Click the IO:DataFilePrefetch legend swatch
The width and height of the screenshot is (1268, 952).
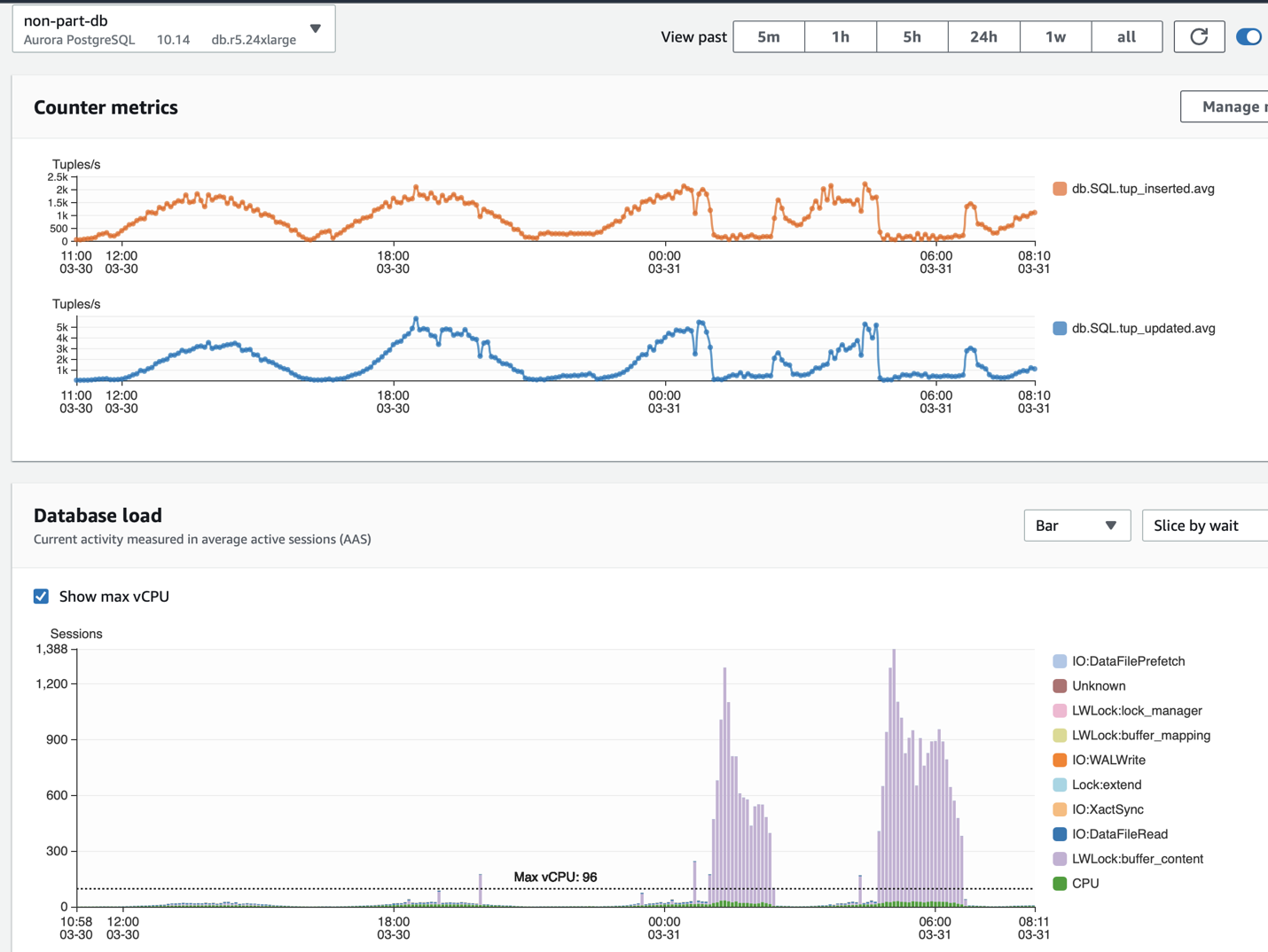1060,661
